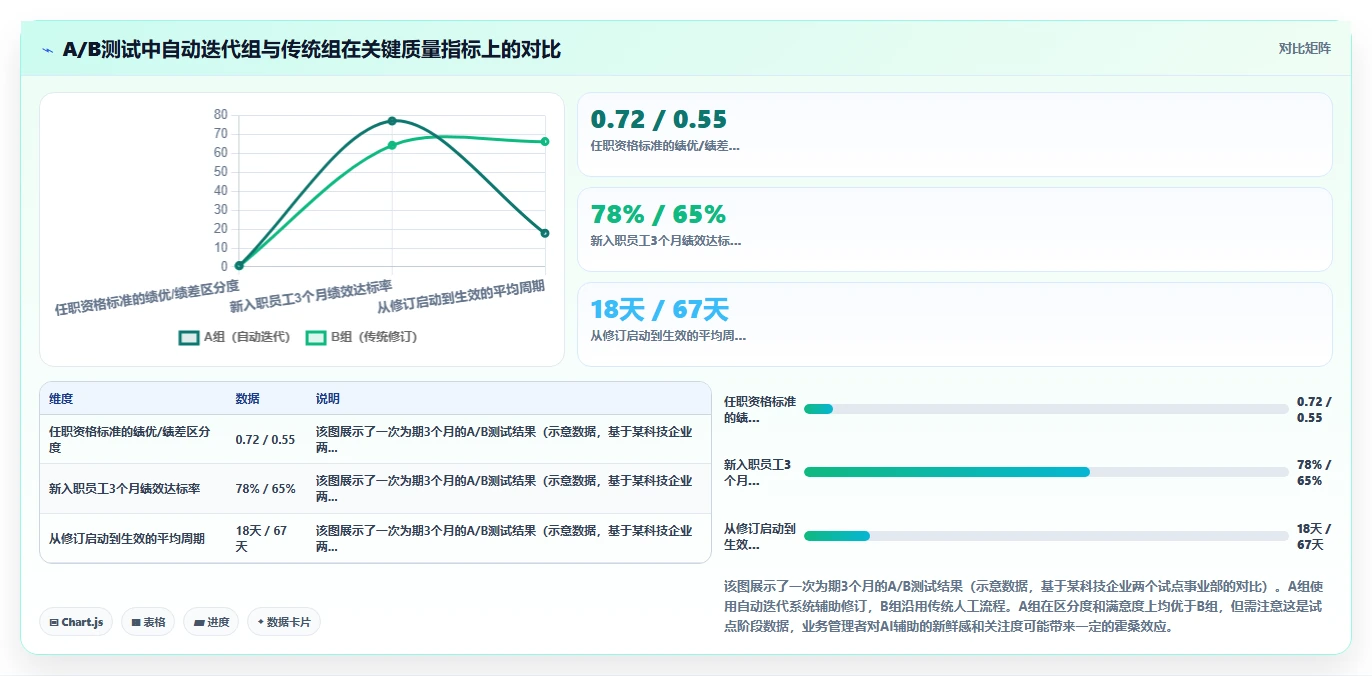The image size is (1372, 676).
Task: Click the Chart.js tag chip
Action: (x=77, y=622)
